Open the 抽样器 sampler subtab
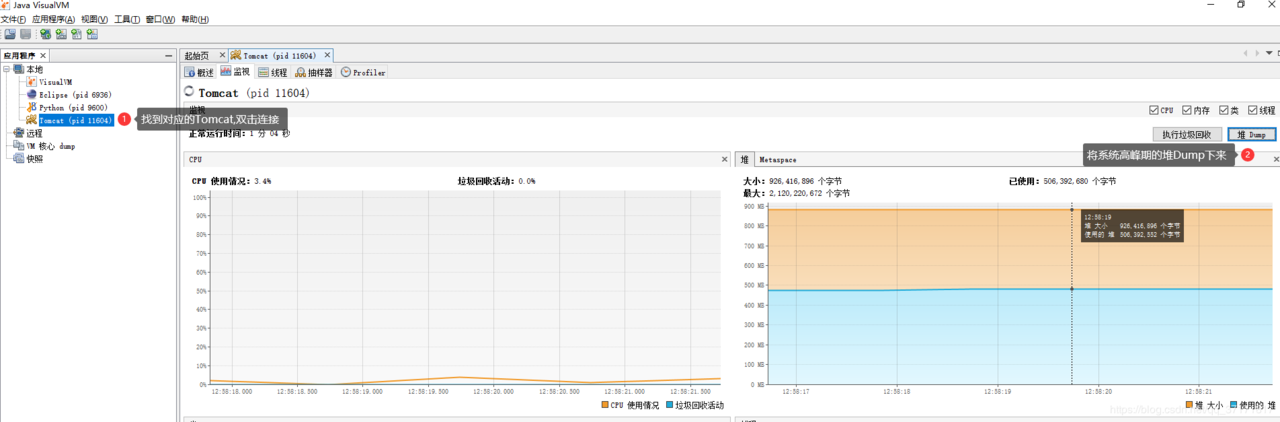The height and width of the screenshot is (422, 1280). click(x=314, y=72)
